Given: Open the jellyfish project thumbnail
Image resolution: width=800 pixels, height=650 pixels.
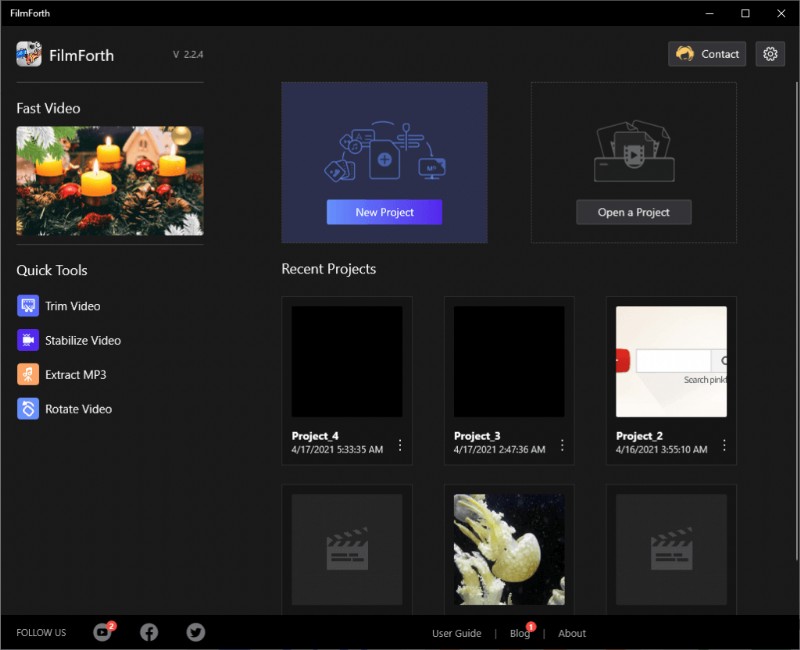Looking at the screenshot, I should (x=508, y=550).
